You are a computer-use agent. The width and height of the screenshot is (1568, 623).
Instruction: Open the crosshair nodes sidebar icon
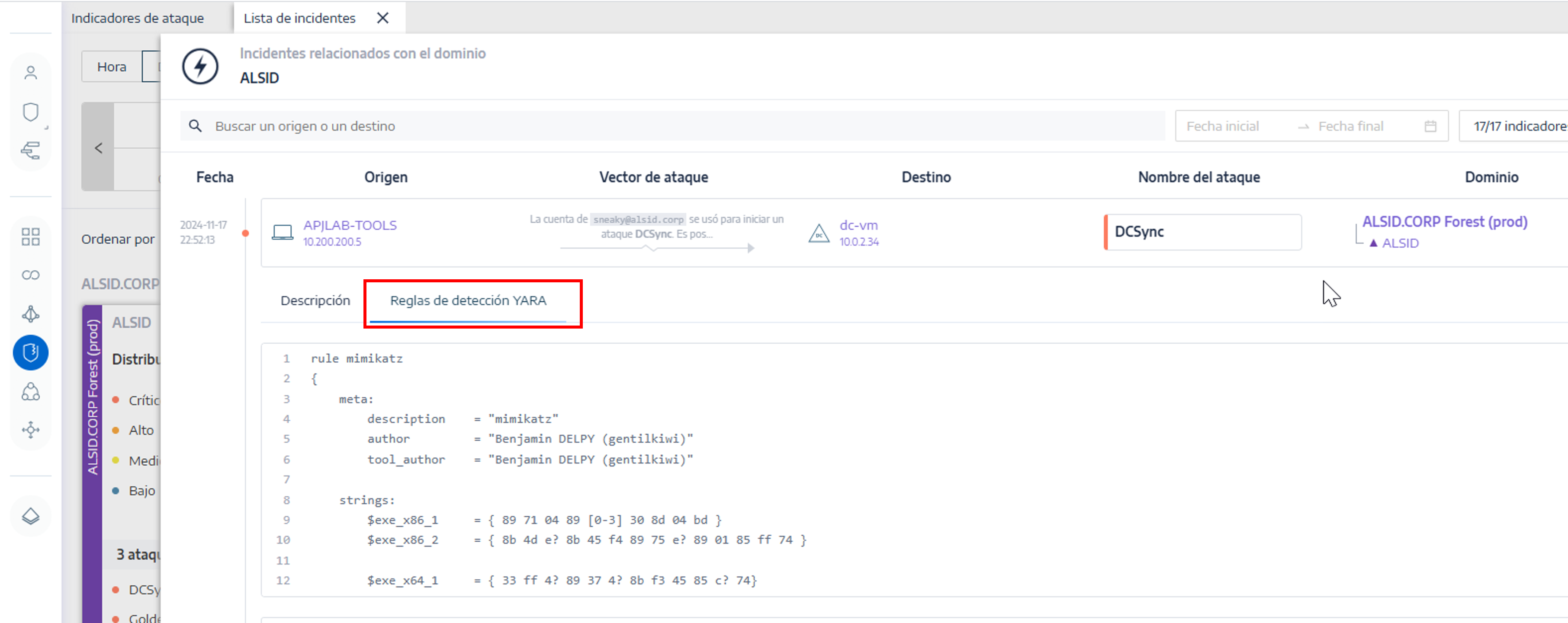click(30, 430)
